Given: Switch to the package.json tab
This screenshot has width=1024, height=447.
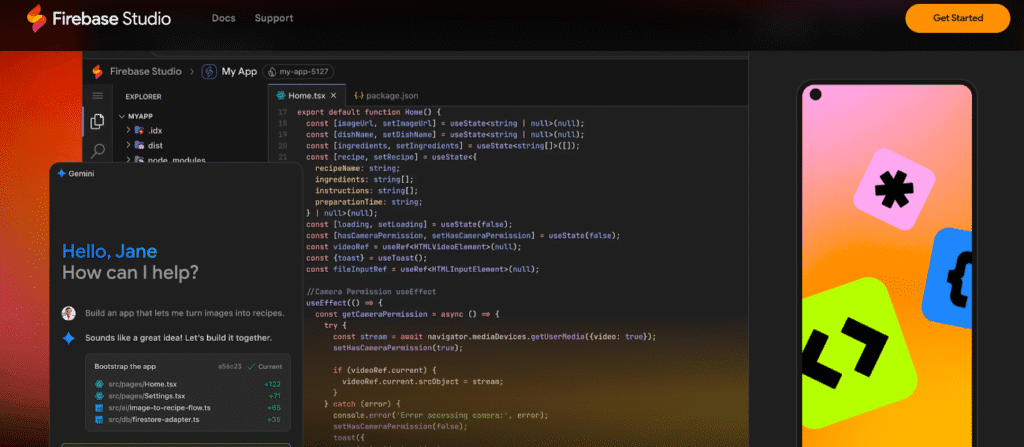Looking at the screenshot, I should pyautogui.click(x=387, y=95).
